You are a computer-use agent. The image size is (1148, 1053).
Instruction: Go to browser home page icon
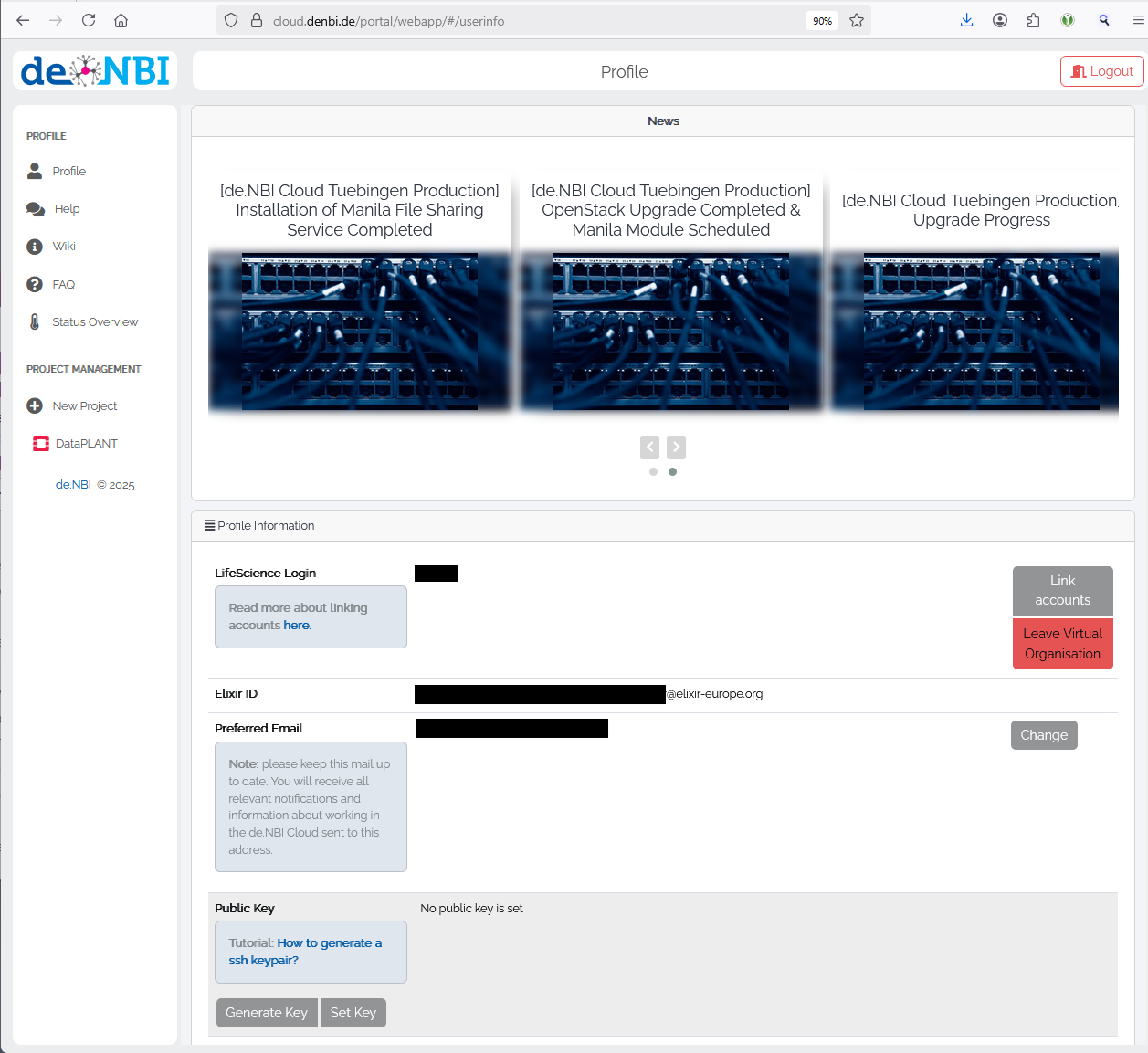121,20
